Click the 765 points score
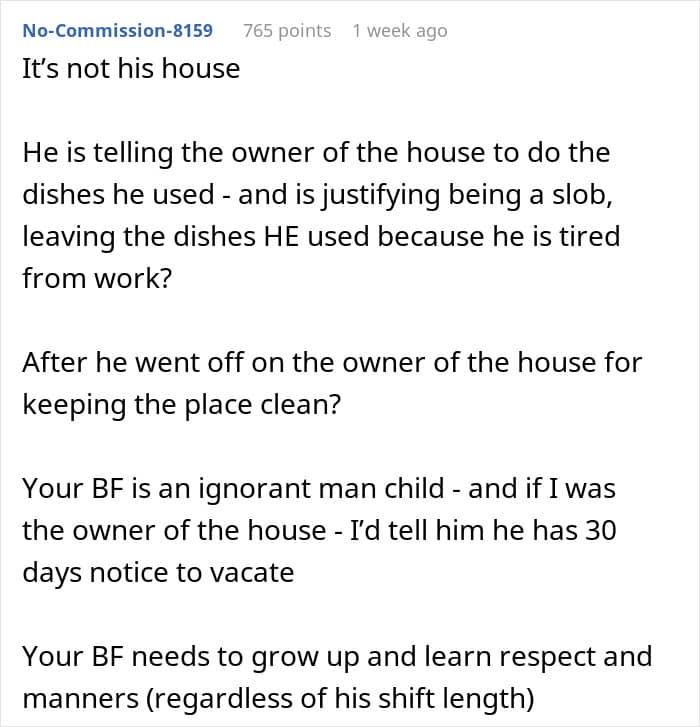700x727 pixels. [287, 31]
